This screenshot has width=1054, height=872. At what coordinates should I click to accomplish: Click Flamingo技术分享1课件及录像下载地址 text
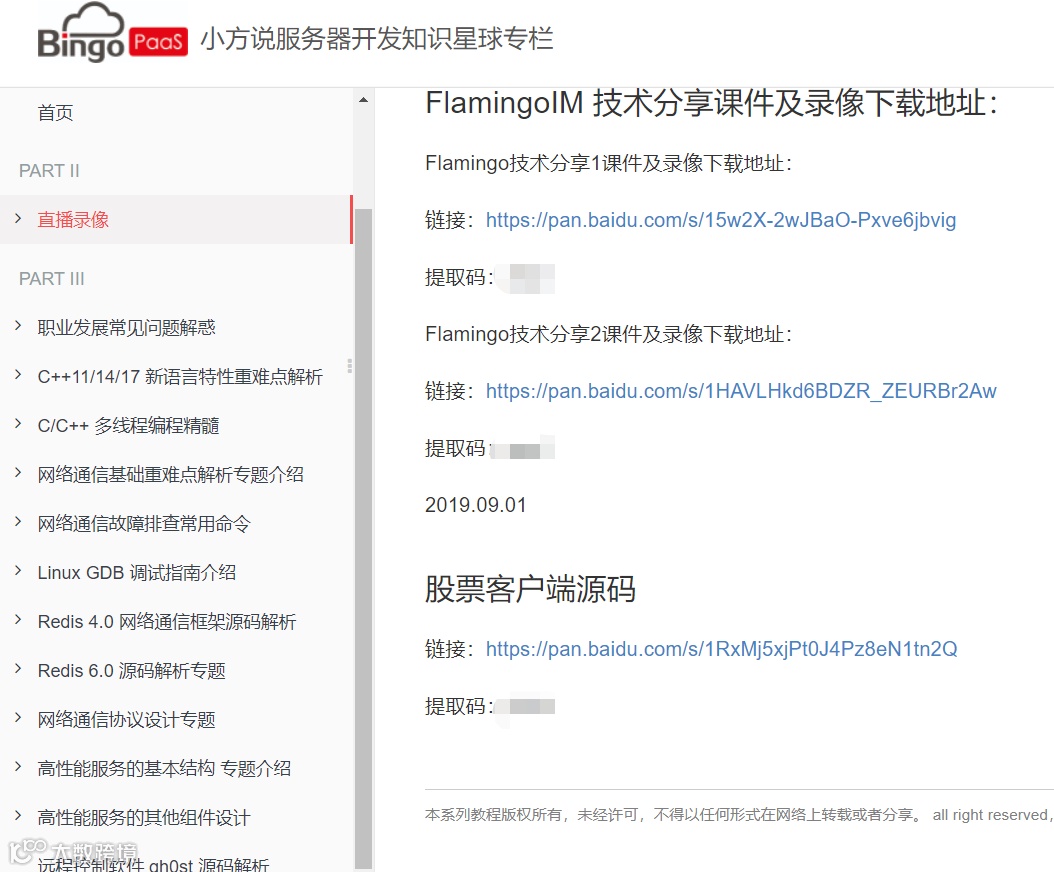609,163
